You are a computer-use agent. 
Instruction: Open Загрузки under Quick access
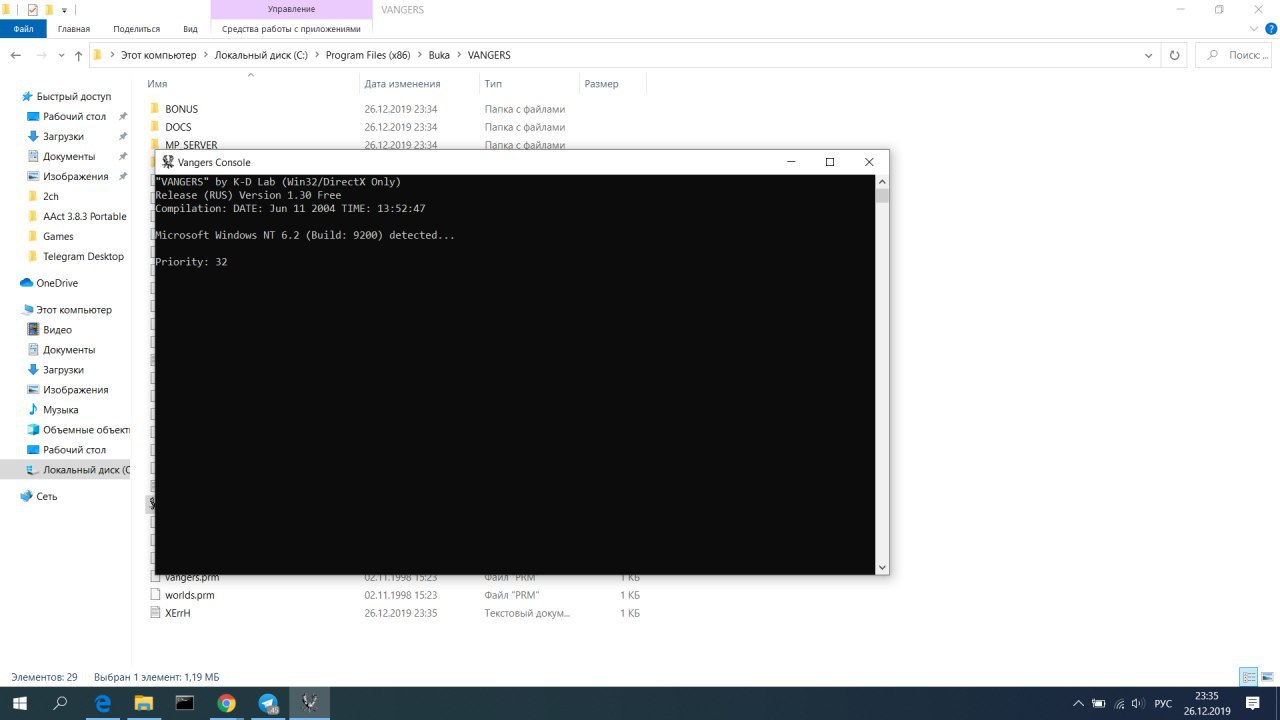[x=63, y=136]
